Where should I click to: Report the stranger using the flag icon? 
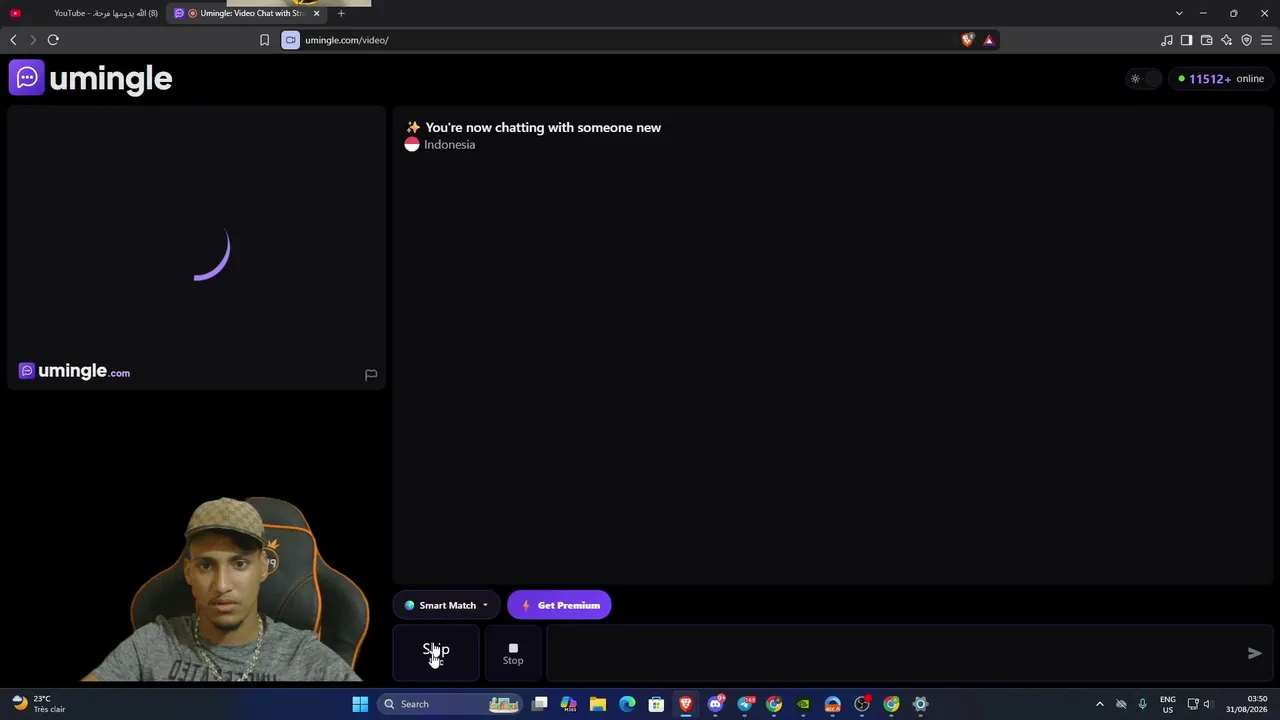(x=371, y=374)
